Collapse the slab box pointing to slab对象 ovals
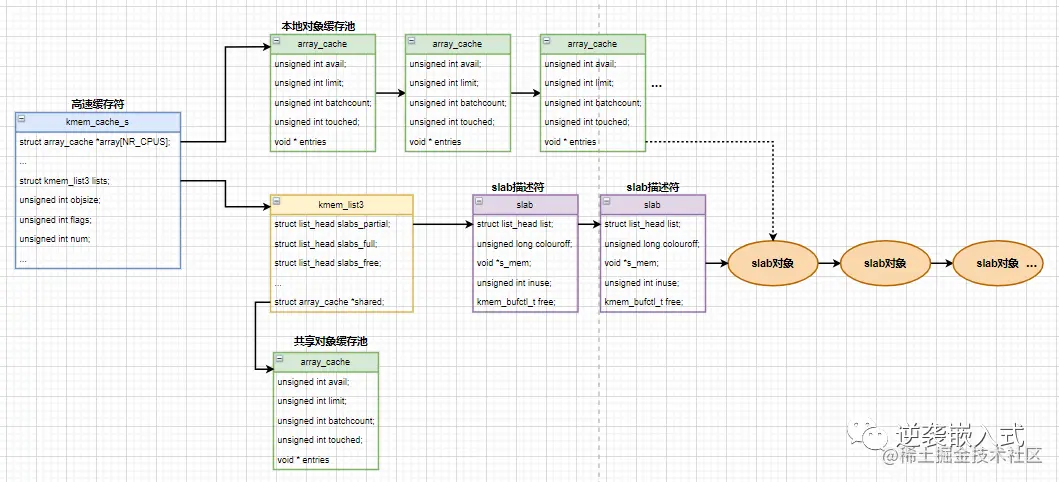The image size is (1059, 482). [607, 203]
